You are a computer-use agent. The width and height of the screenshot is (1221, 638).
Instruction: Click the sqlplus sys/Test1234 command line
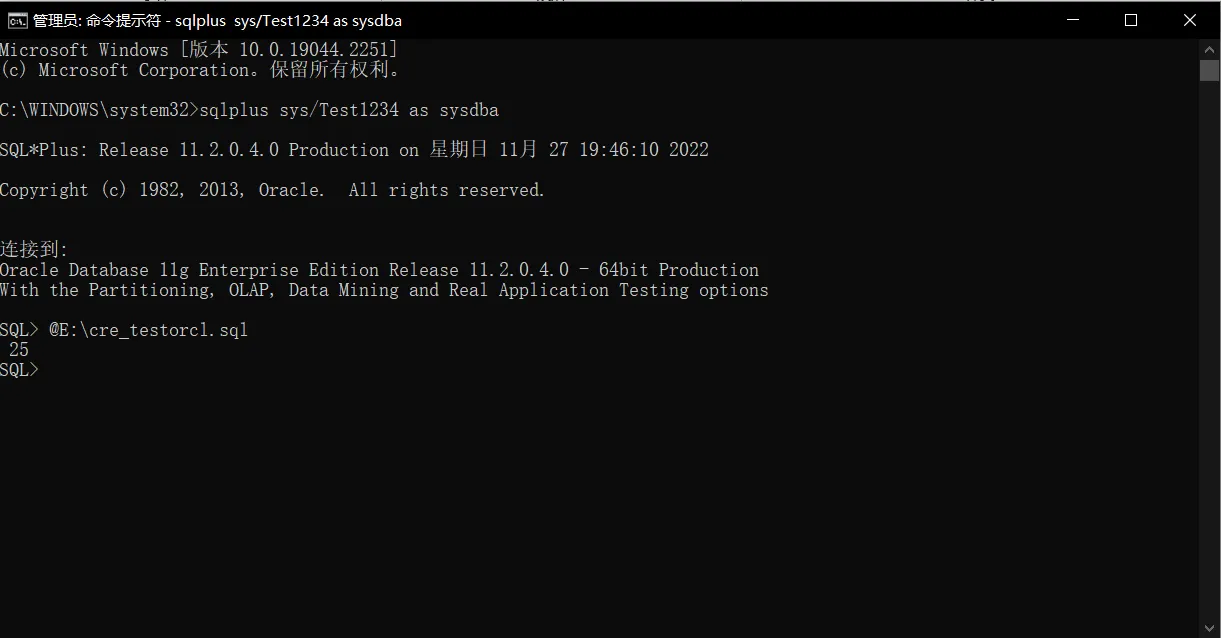[x=348, y=110]
